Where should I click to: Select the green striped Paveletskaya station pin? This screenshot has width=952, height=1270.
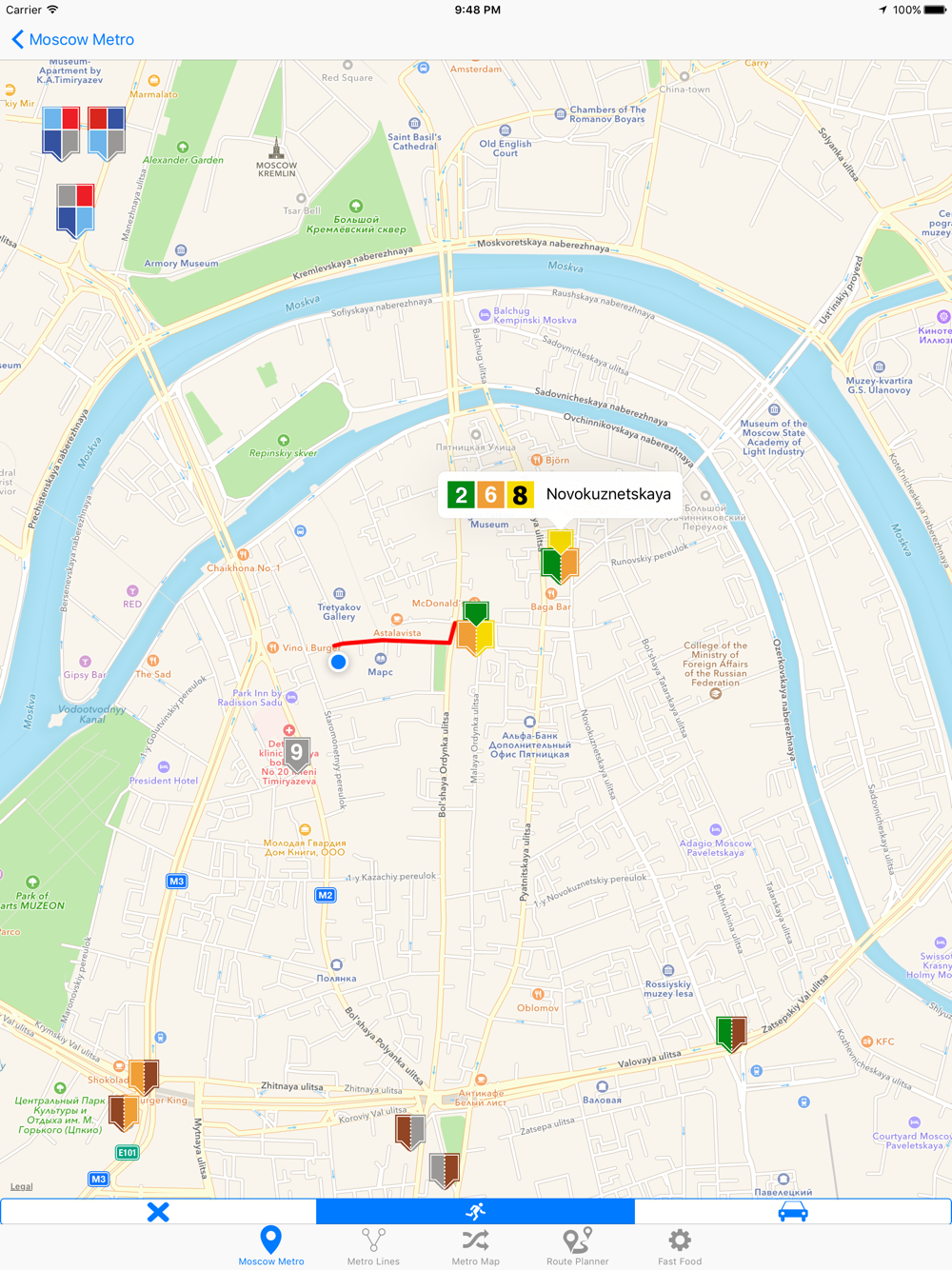(x=731, y=1033)
